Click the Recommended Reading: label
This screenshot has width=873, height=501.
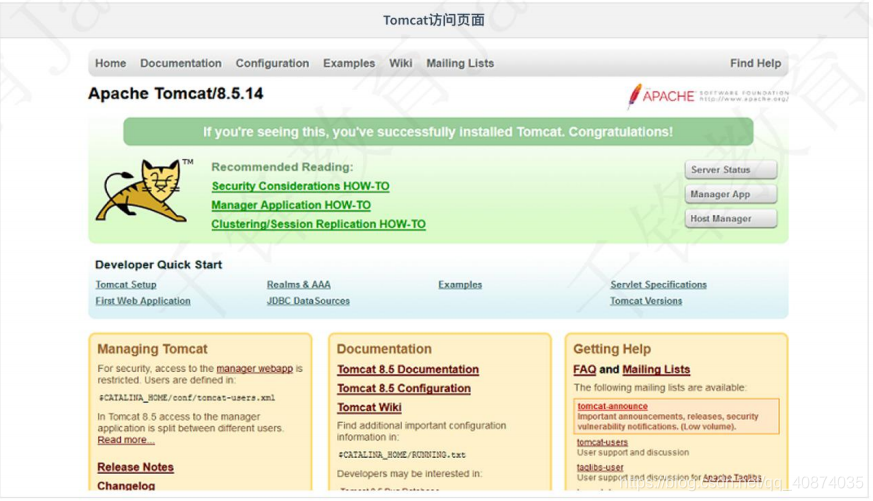click(282, 167)
